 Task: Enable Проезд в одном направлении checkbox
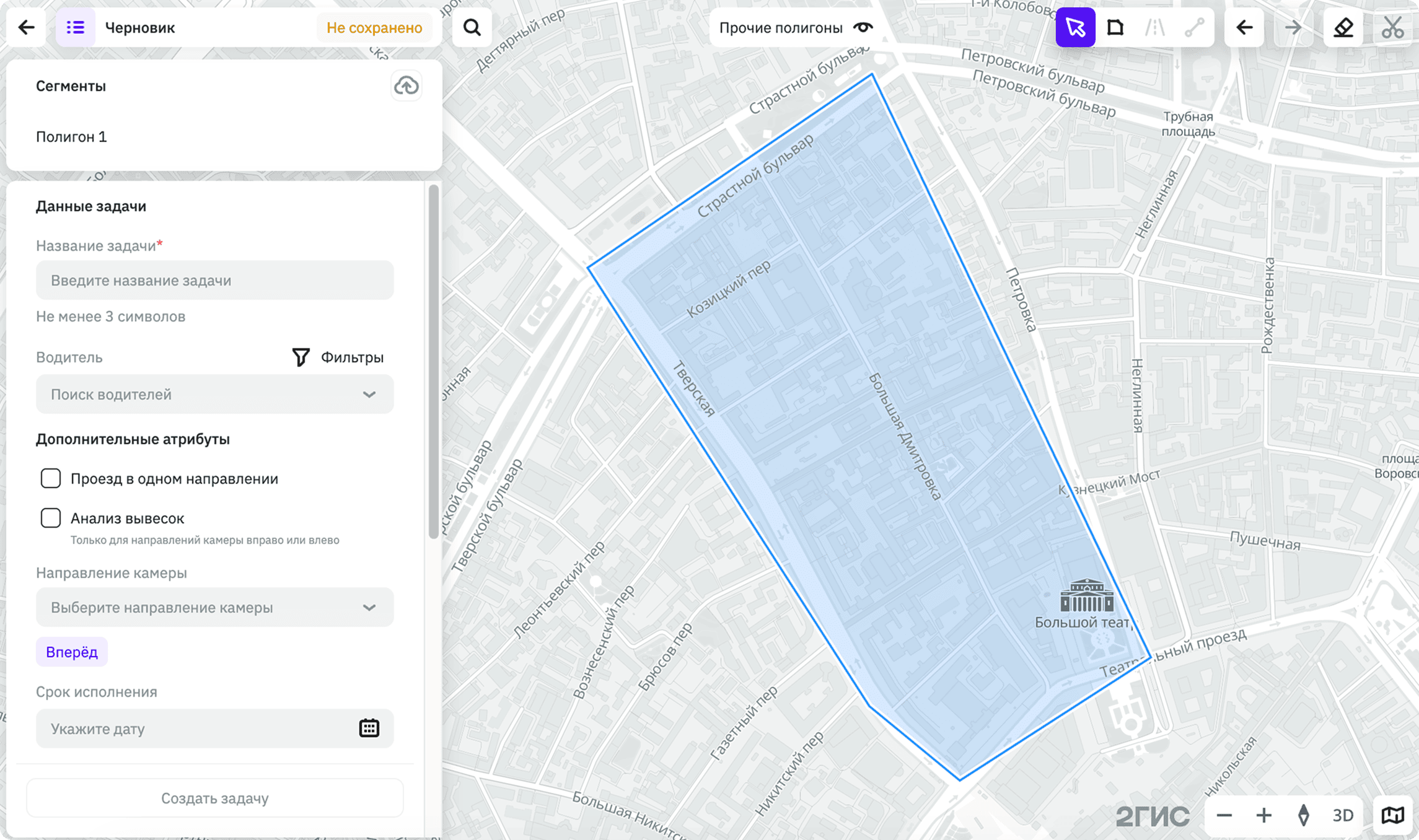(x=51, y=478)
